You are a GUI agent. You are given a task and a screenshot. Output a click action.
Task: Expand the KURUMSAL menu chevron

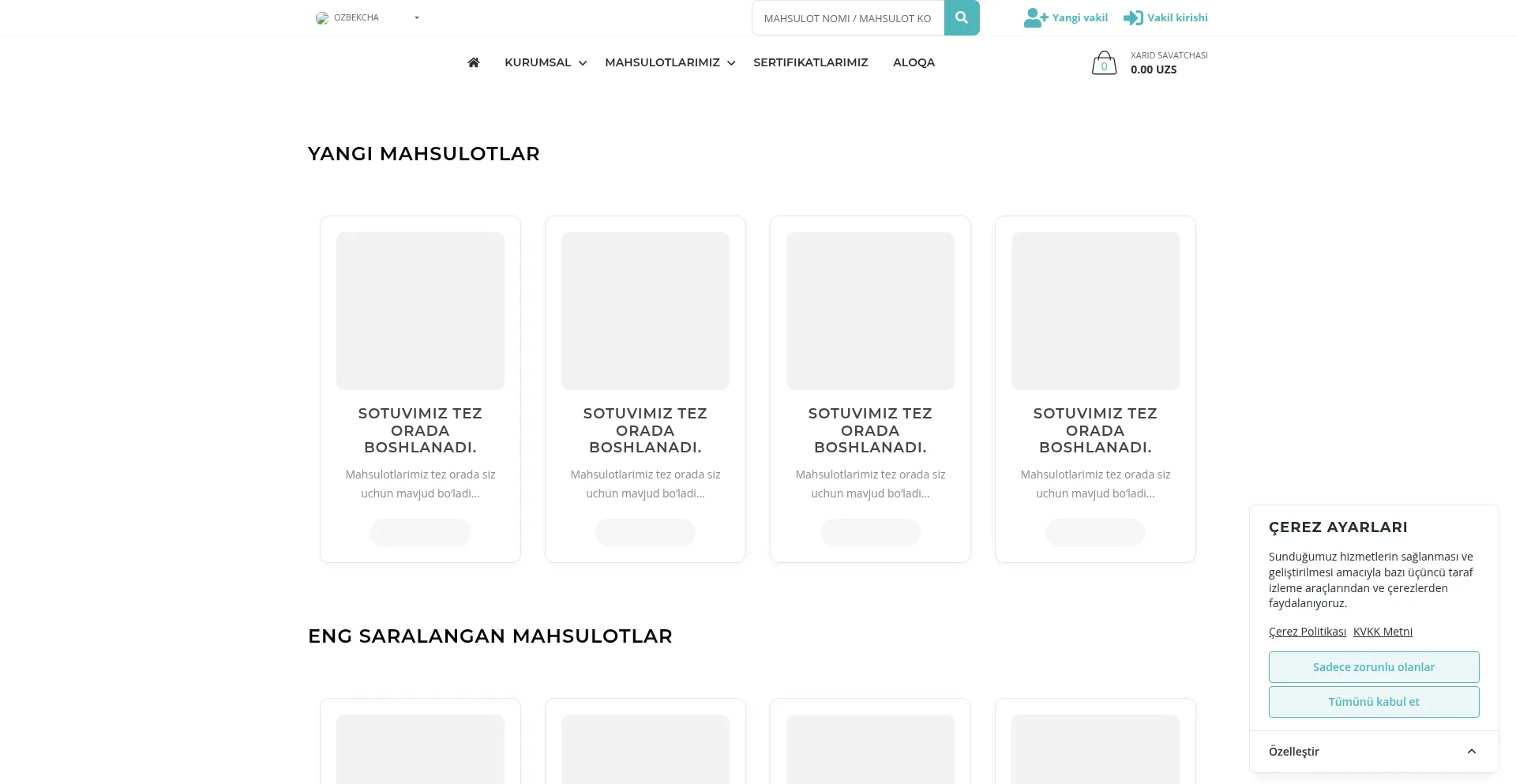click(x=583, y=63)
